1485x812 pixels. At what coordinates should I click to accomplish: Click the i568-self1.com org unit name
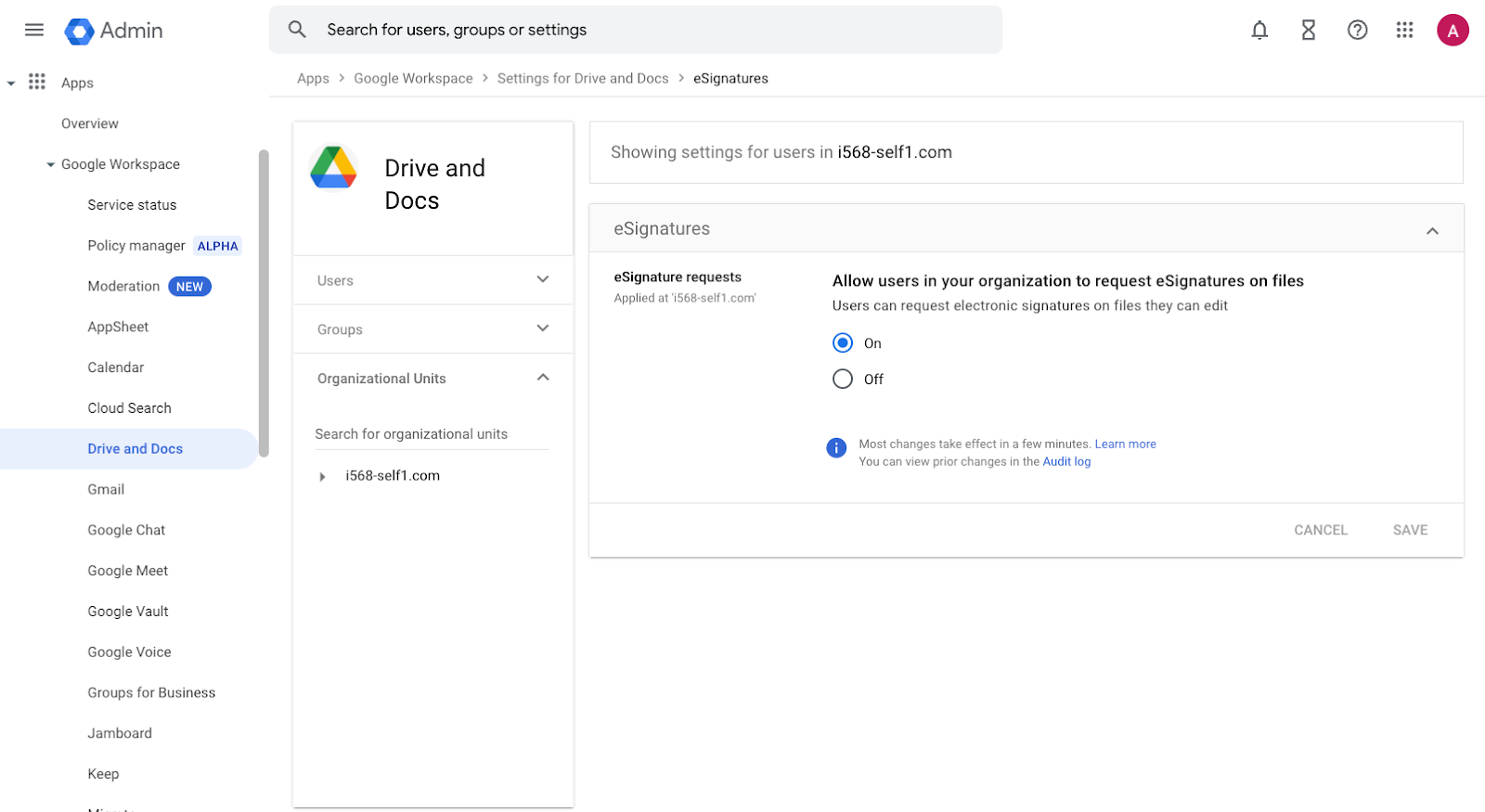[x=393, y=476]
